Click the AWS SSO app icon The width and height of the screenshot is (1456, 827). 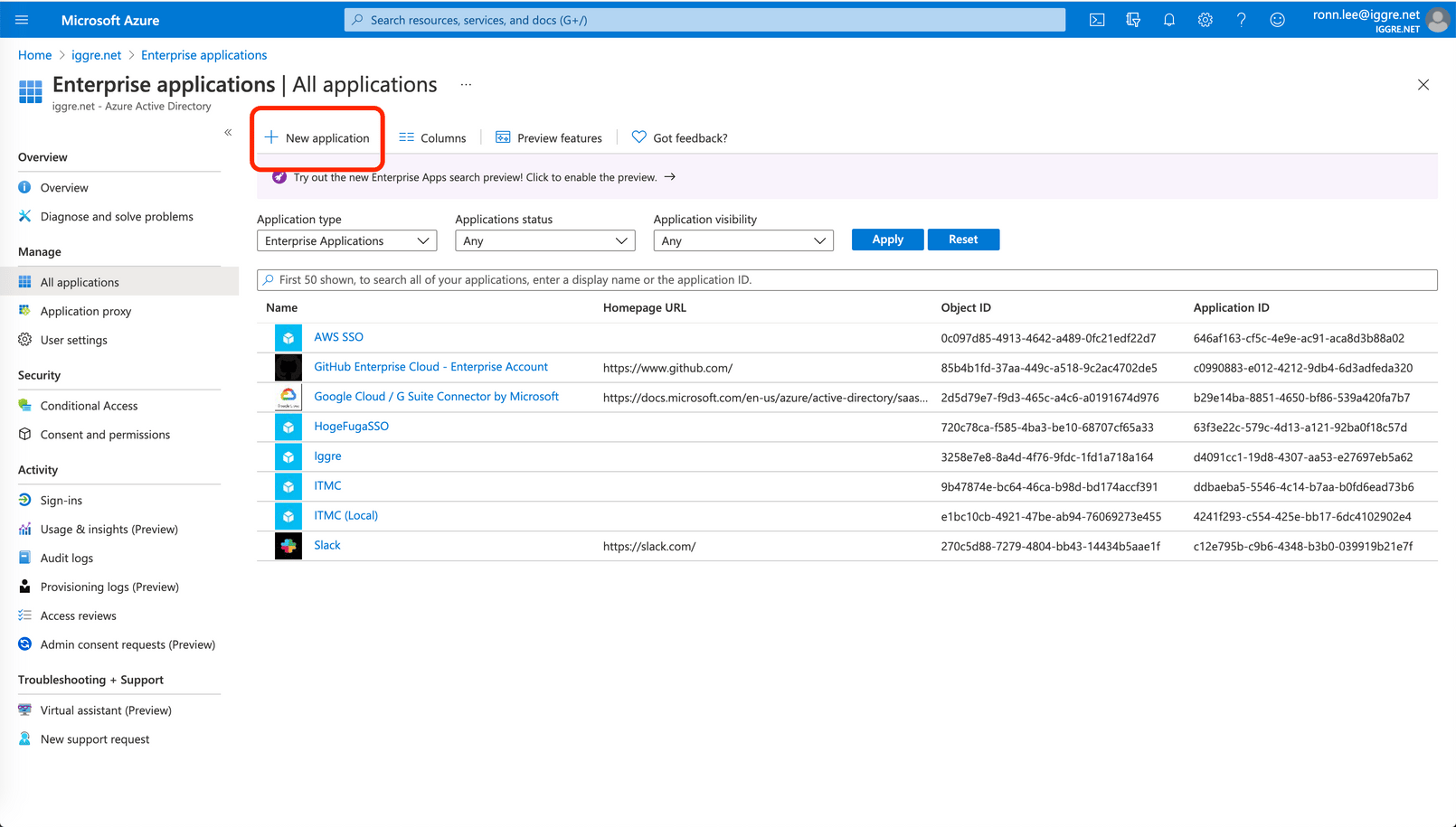[x=288, y=338]
